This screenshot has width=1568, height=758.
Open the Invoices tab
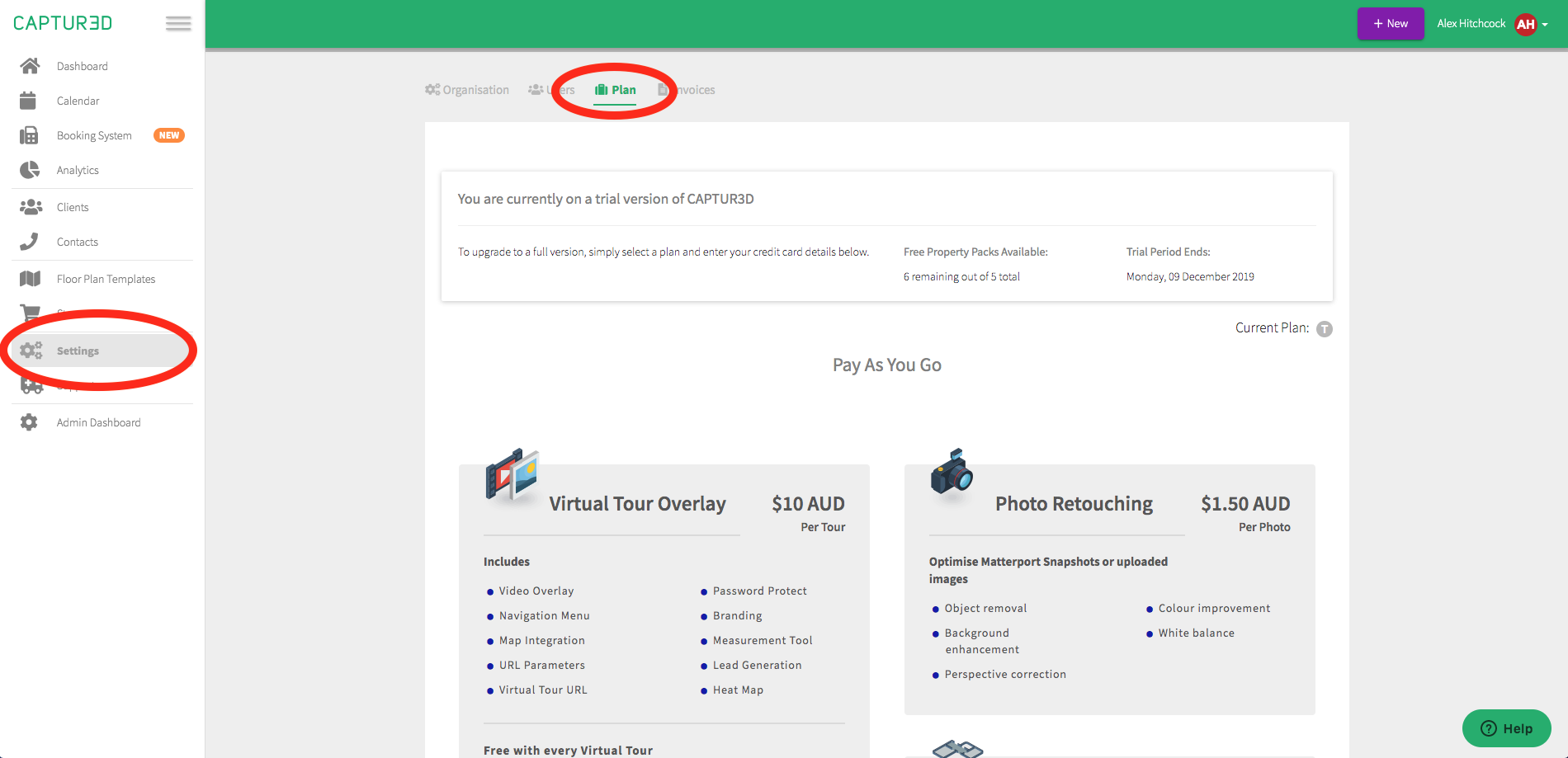pyautogui.click(x=687, y=90)
